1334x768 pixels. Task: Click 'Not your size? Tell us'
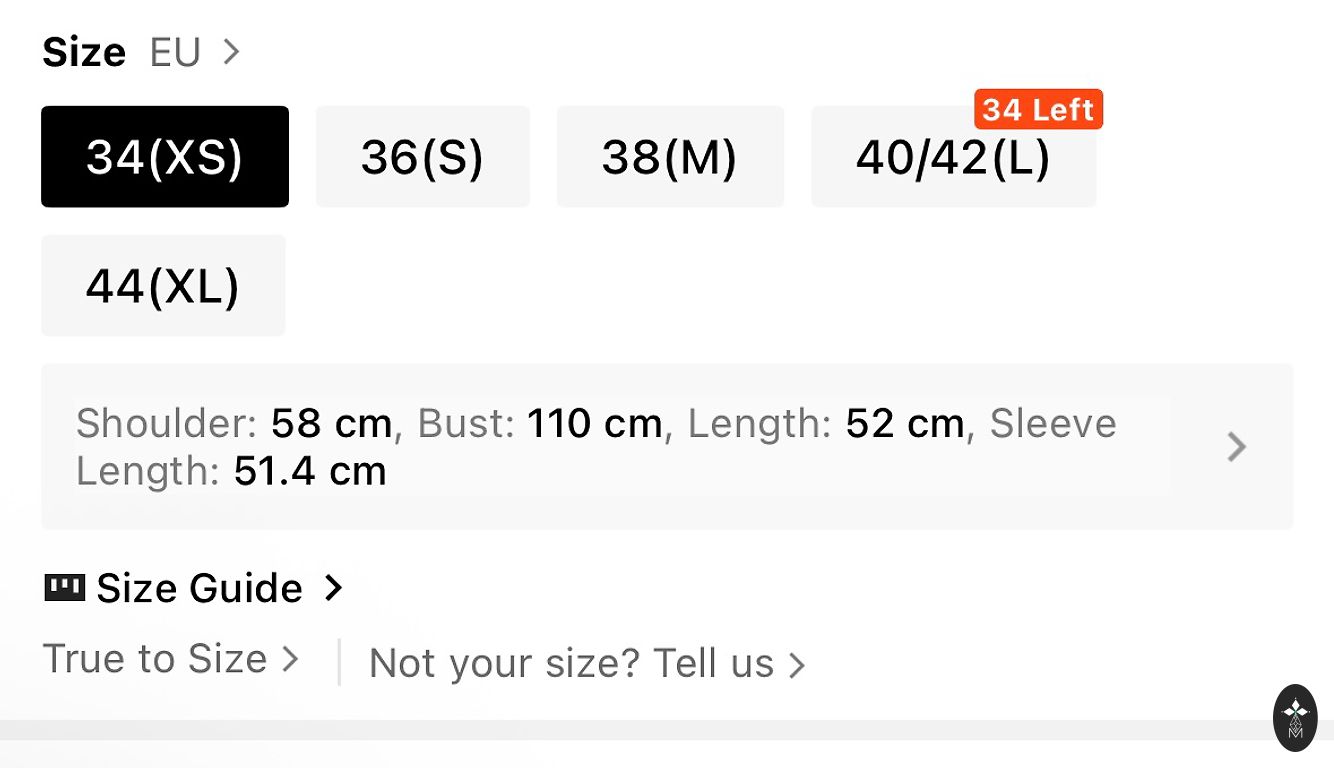click(571, 663)
